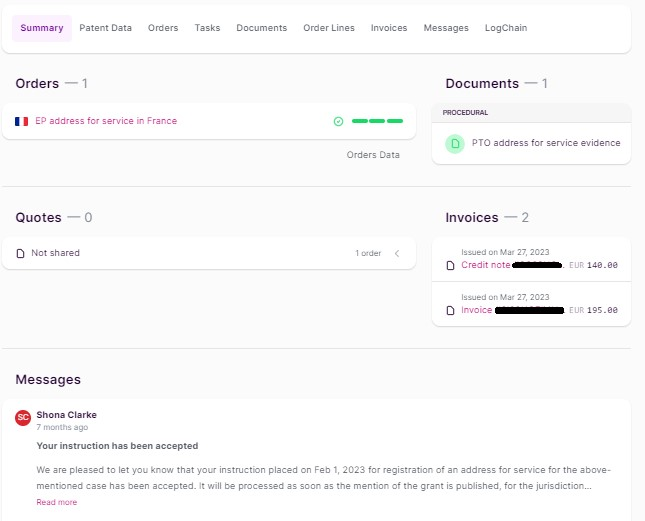Switch to the Patent Data tab

pyautogui.click(x=105, y=28)
